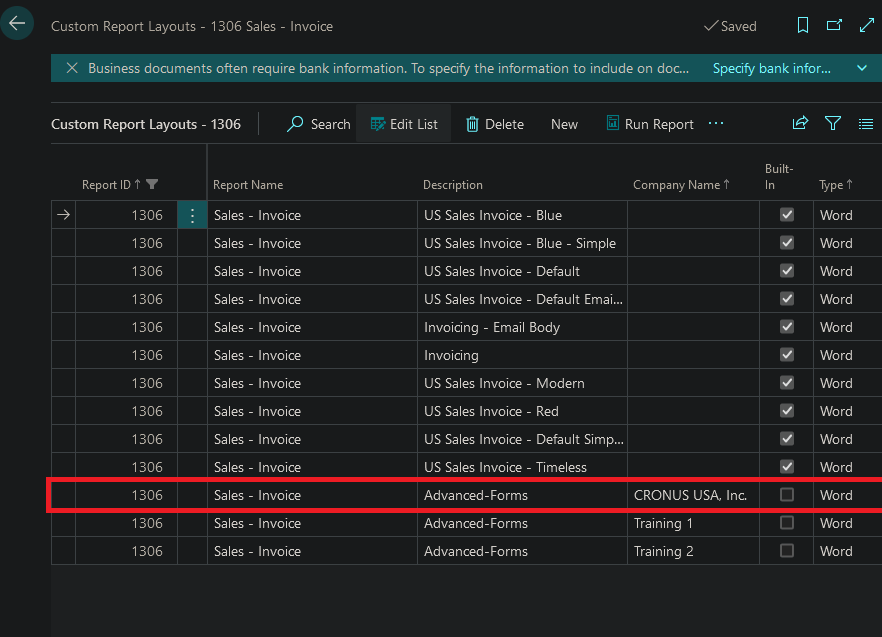882x637 pixels.
Task: Open the filter pane icon
Action: (833, 123)
